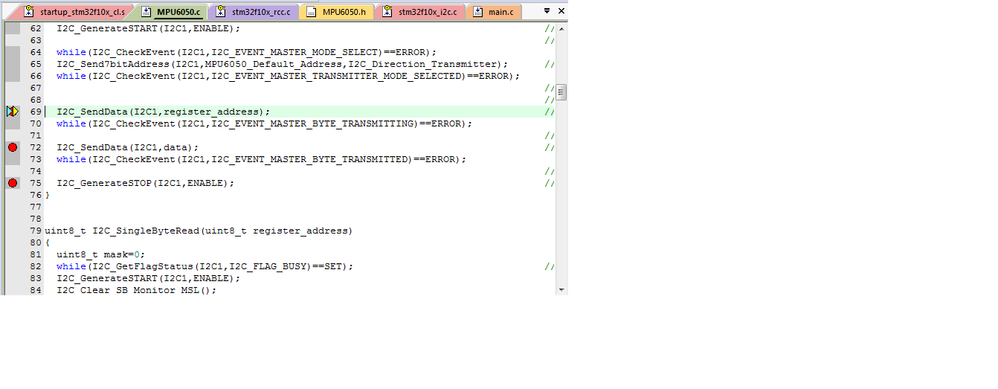Click I2C_SendData(I2C1,register_address) on line 69

pos(164,111)
